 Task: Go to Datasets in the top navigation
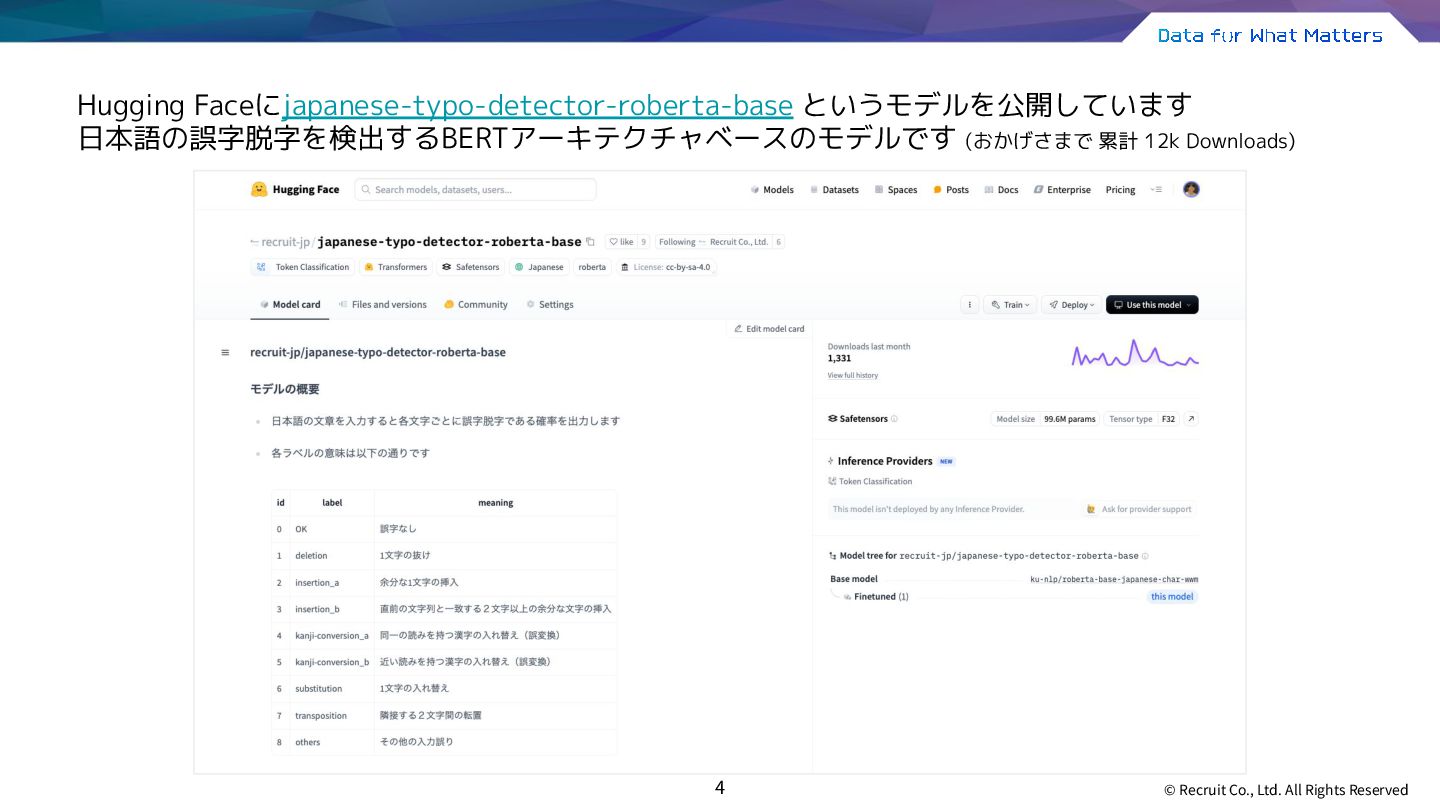tap(834, 190)
